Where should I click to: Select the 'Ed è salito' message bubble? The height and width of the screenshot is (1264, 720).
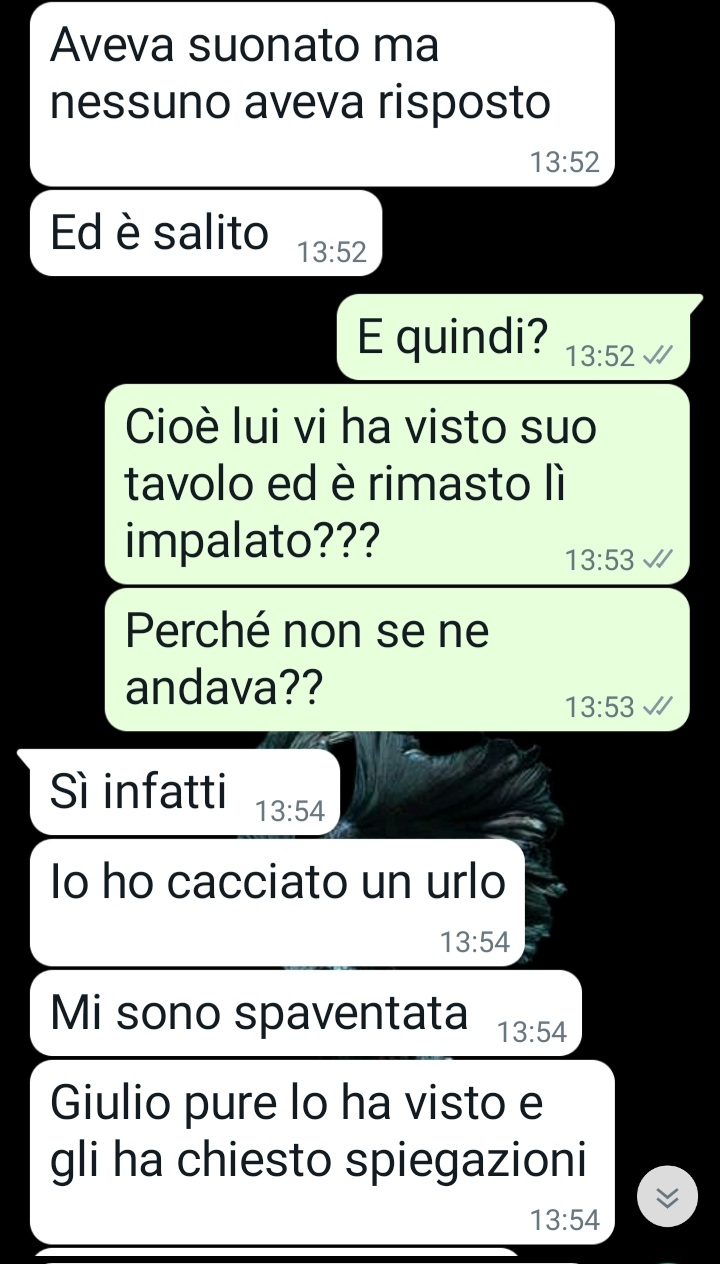(206, 233)
